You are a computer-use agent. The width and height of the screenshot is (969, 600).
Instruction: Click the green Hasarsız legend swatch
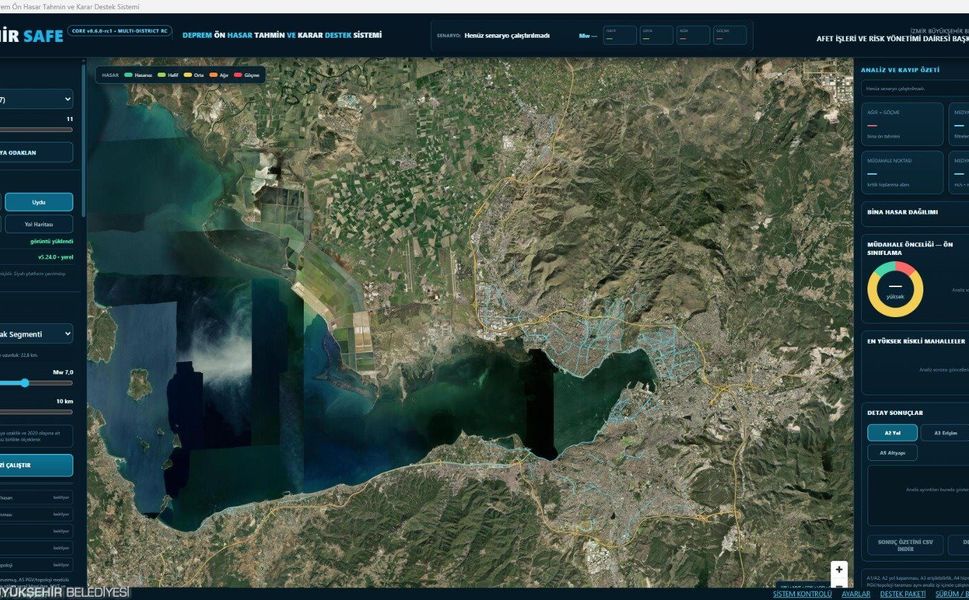point(129,75)
